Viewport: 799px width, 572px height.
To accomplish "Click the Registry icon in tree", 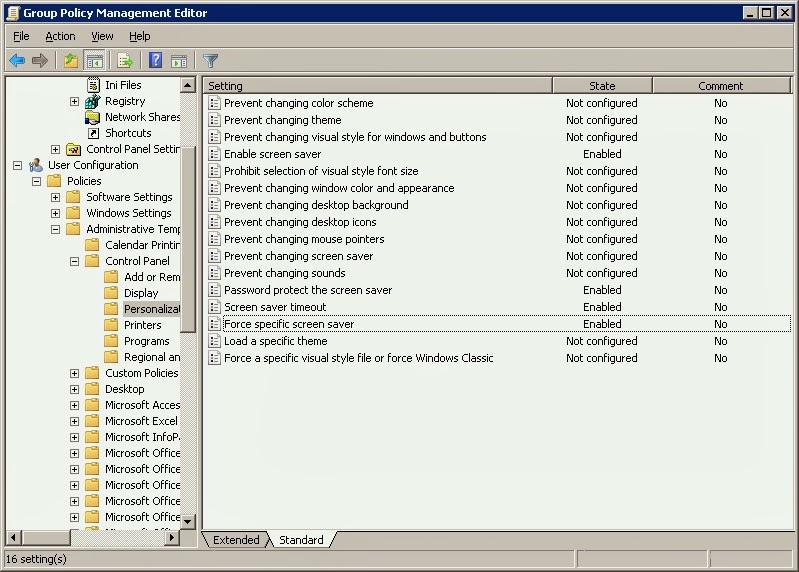I will (93, 101).
